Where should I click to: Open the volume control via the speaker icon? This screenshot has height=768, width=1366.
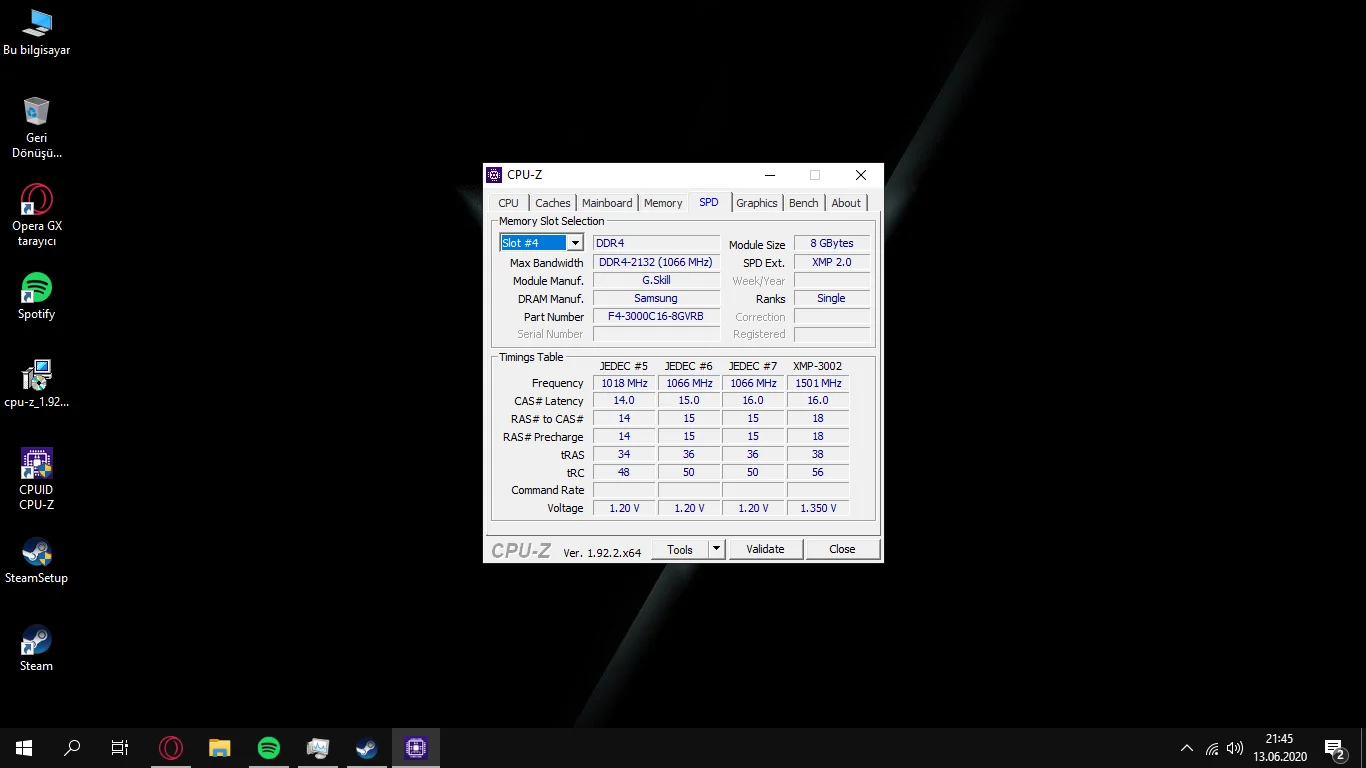[1234, 747]
